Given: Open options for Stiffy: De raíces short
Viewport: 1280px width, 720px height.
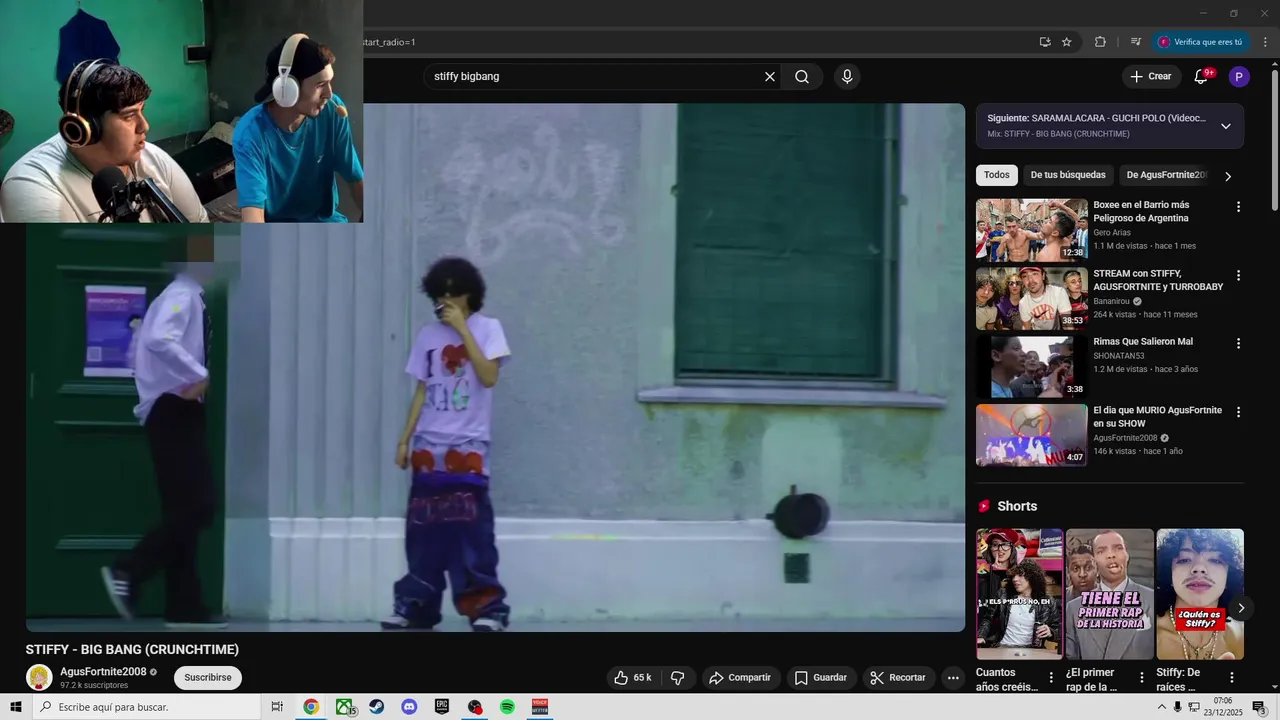Looking at the screenshot, I should click(x=1232, y=678).
